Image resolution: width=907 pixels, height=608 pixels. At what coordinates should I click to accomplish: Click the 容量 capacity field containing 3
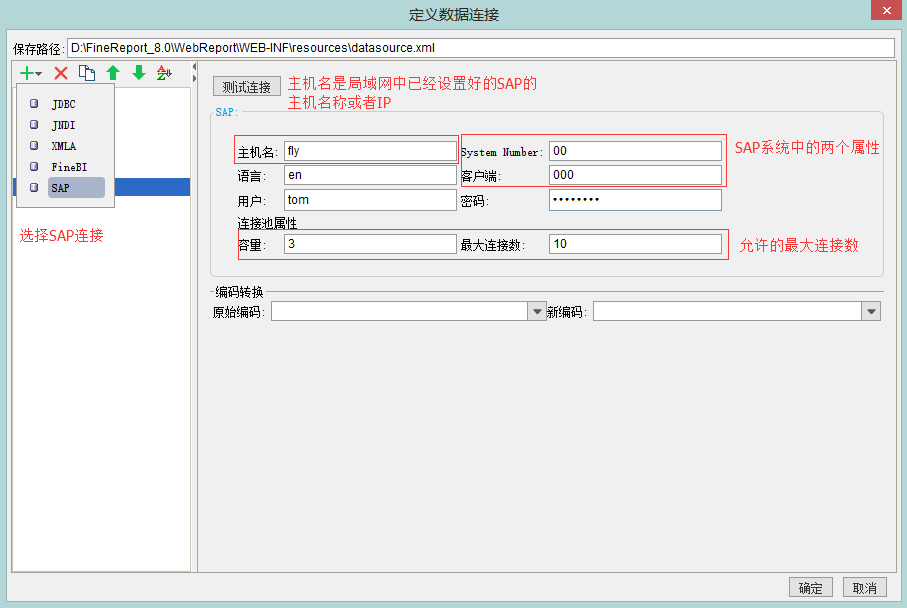pyautogui.click(x=370, y=244)
